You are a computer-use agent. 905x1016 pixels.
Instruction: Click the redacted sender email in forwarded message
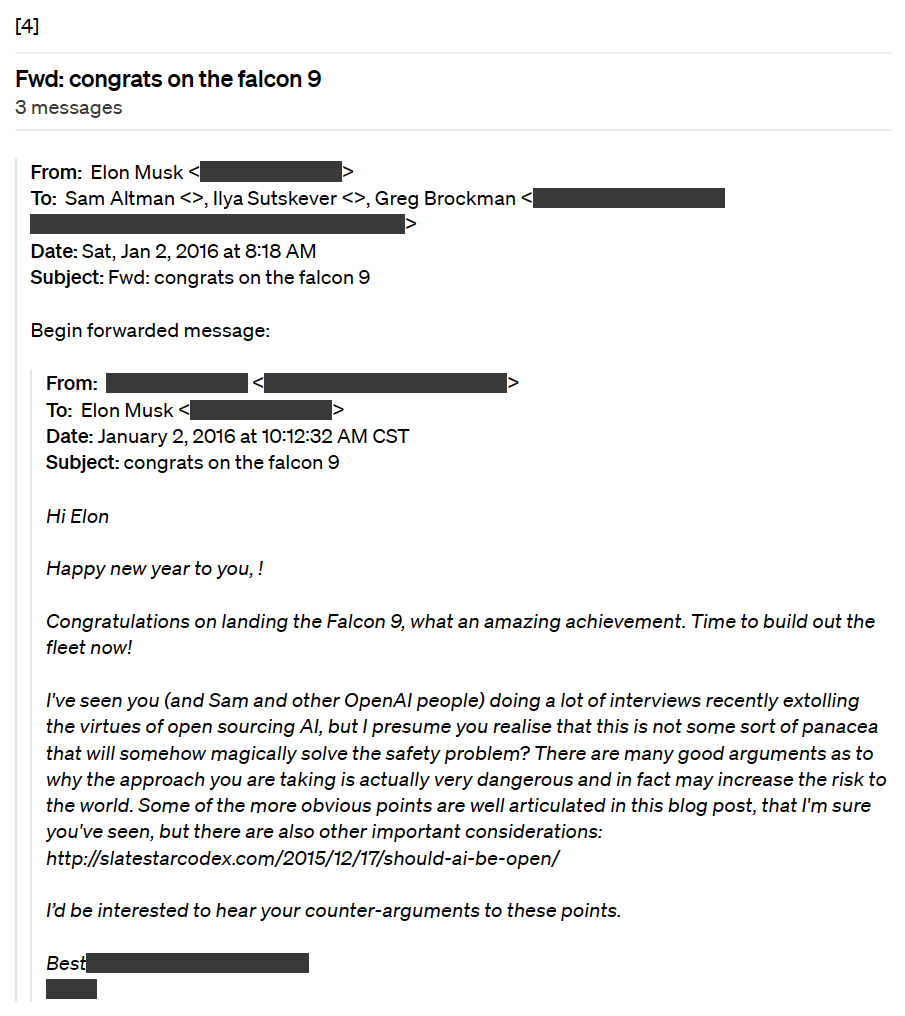(x=386, y=383)
